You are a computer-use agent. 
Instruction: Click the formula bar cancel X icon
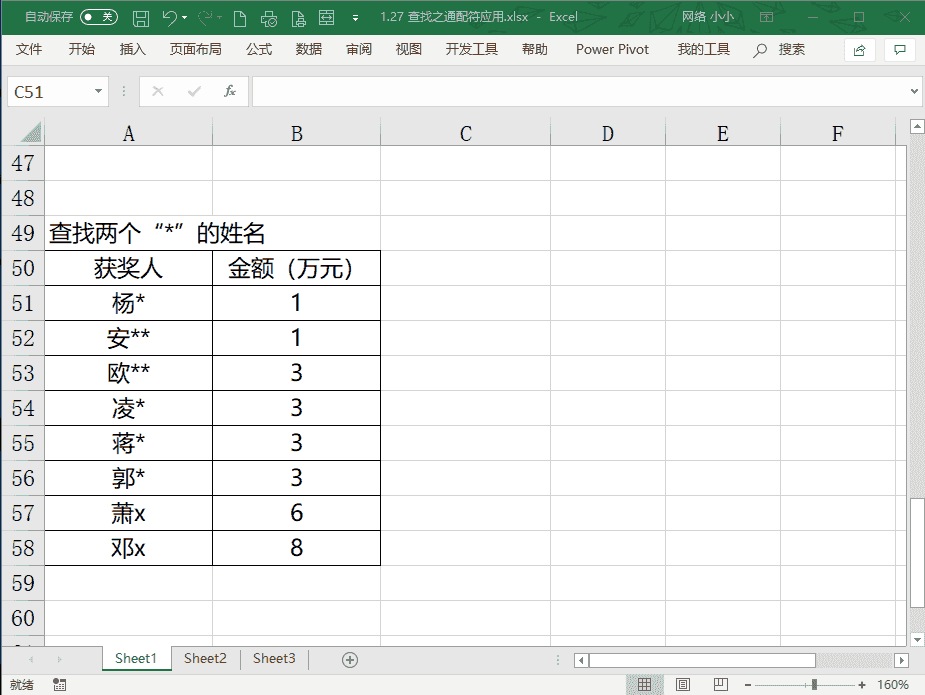[158, 91]
